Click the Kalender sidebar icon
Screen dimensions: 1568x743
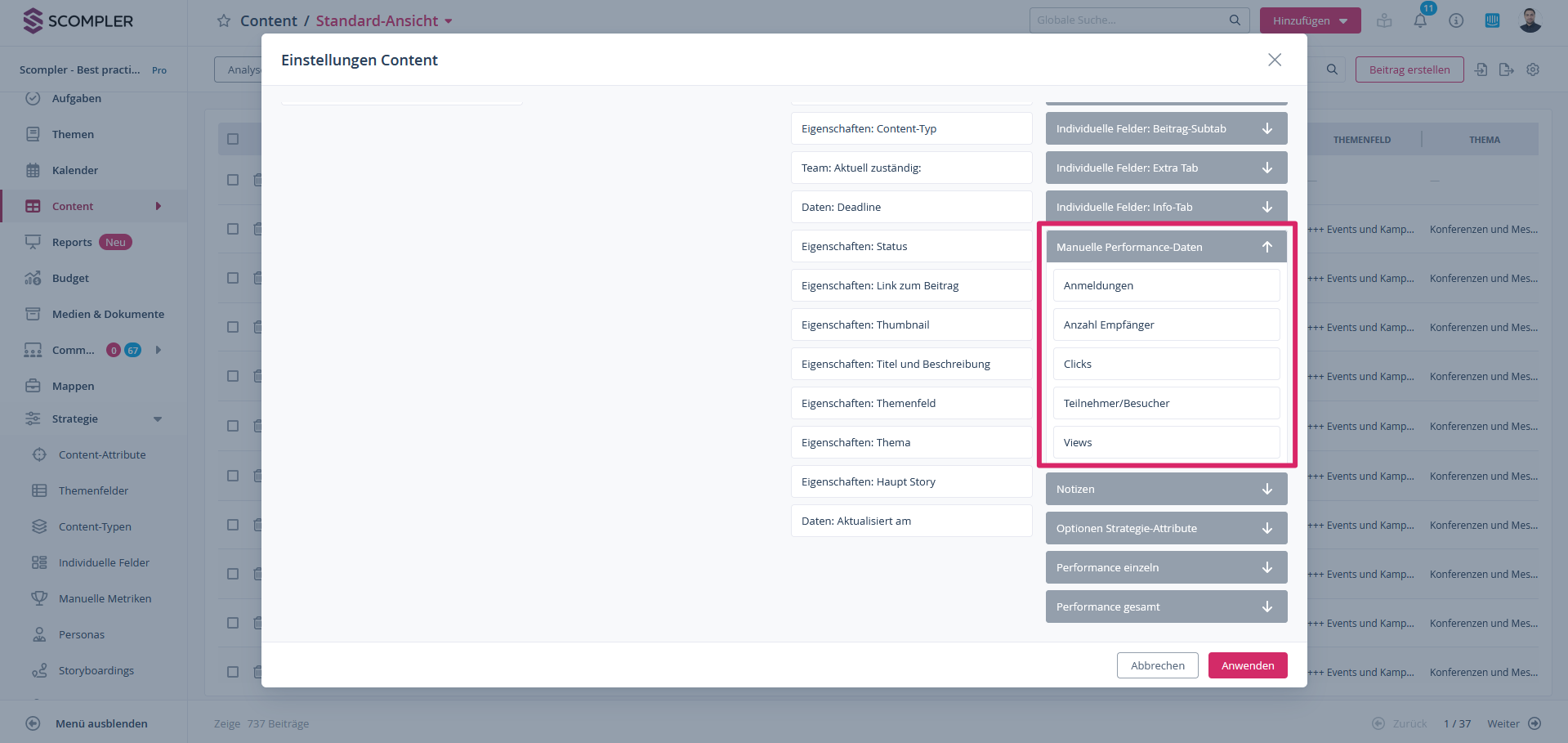point(33,170)
